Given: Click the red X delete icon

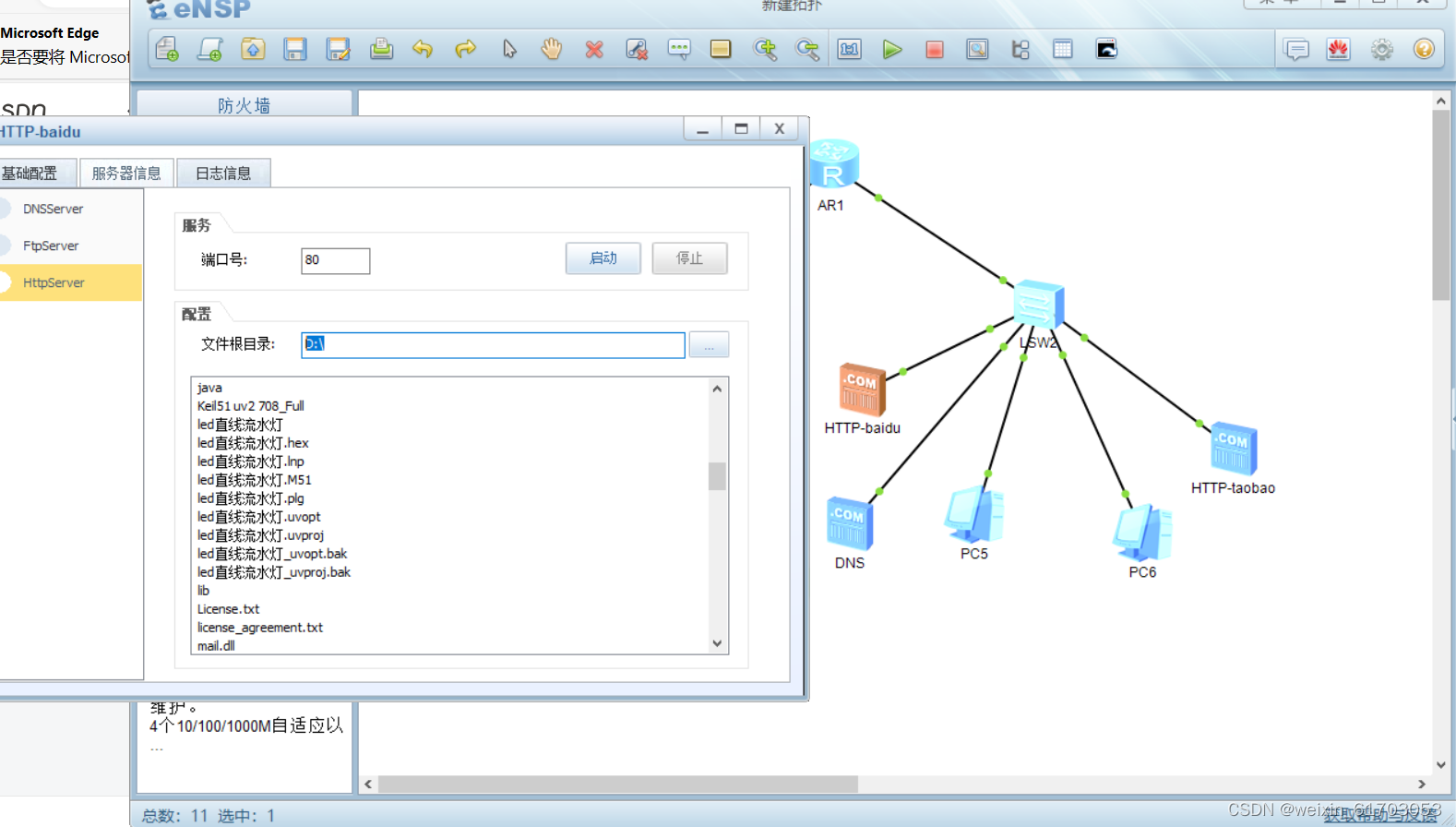Looking at the screenshot, I should (x=594, y=49).
